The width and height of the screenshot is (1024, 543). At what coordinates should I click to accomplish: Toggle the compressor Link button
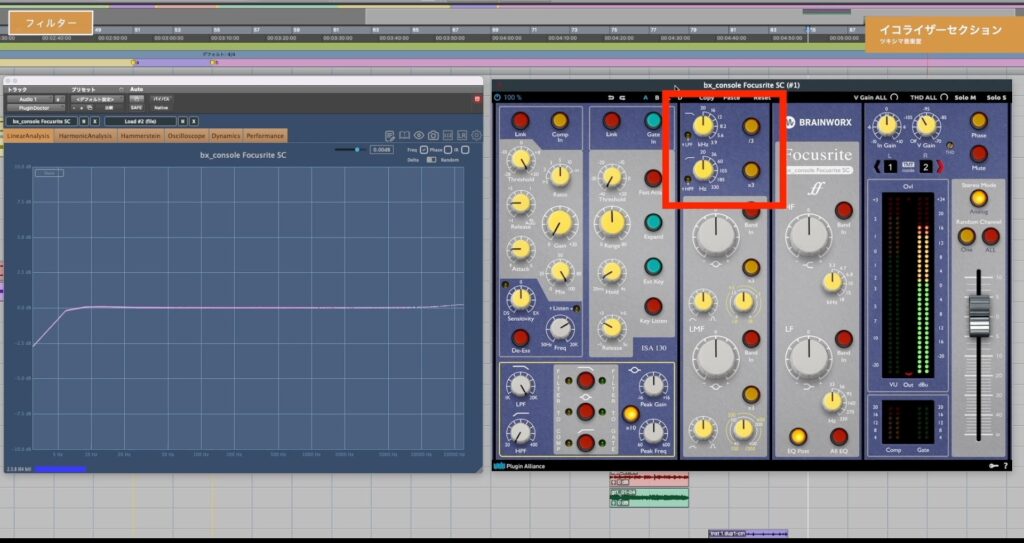tap(520, 121)
